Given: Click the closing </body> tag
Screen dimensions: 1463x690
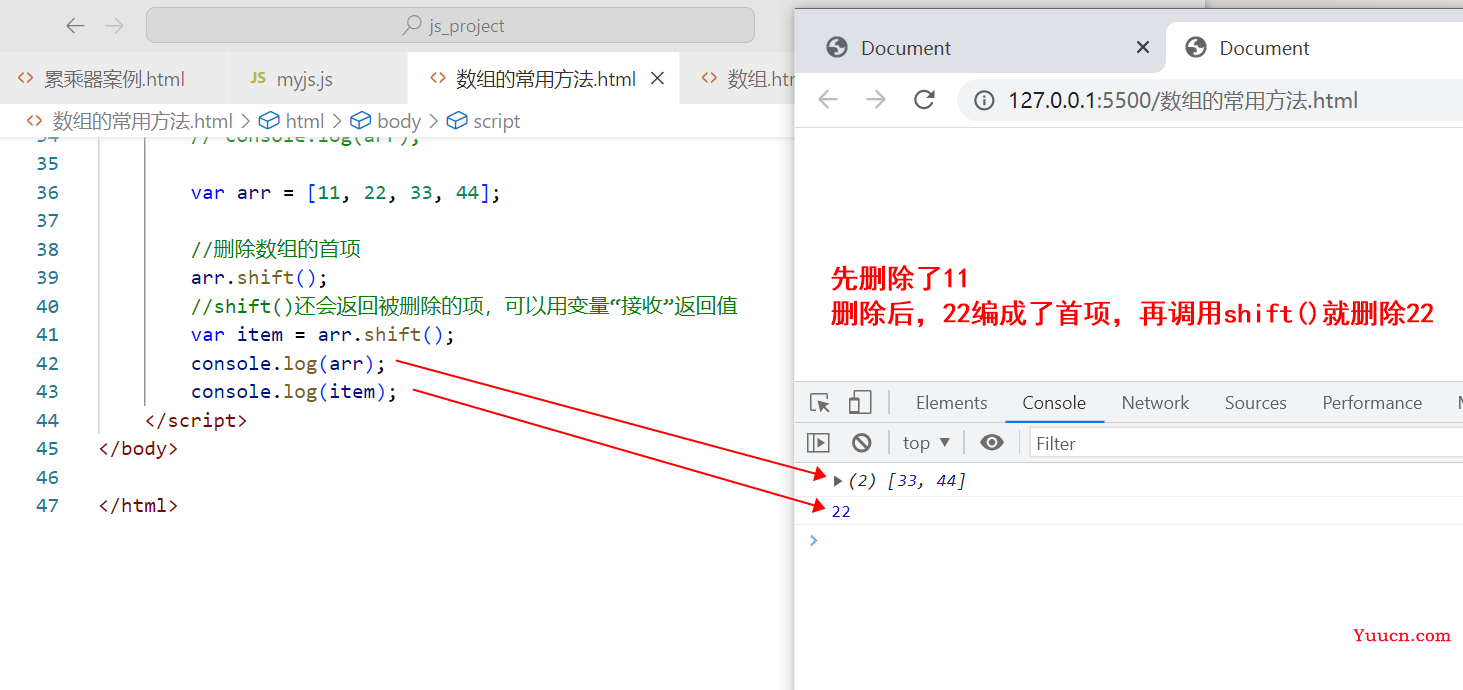Looking at the screenshot, I should (x=138, y=449).
